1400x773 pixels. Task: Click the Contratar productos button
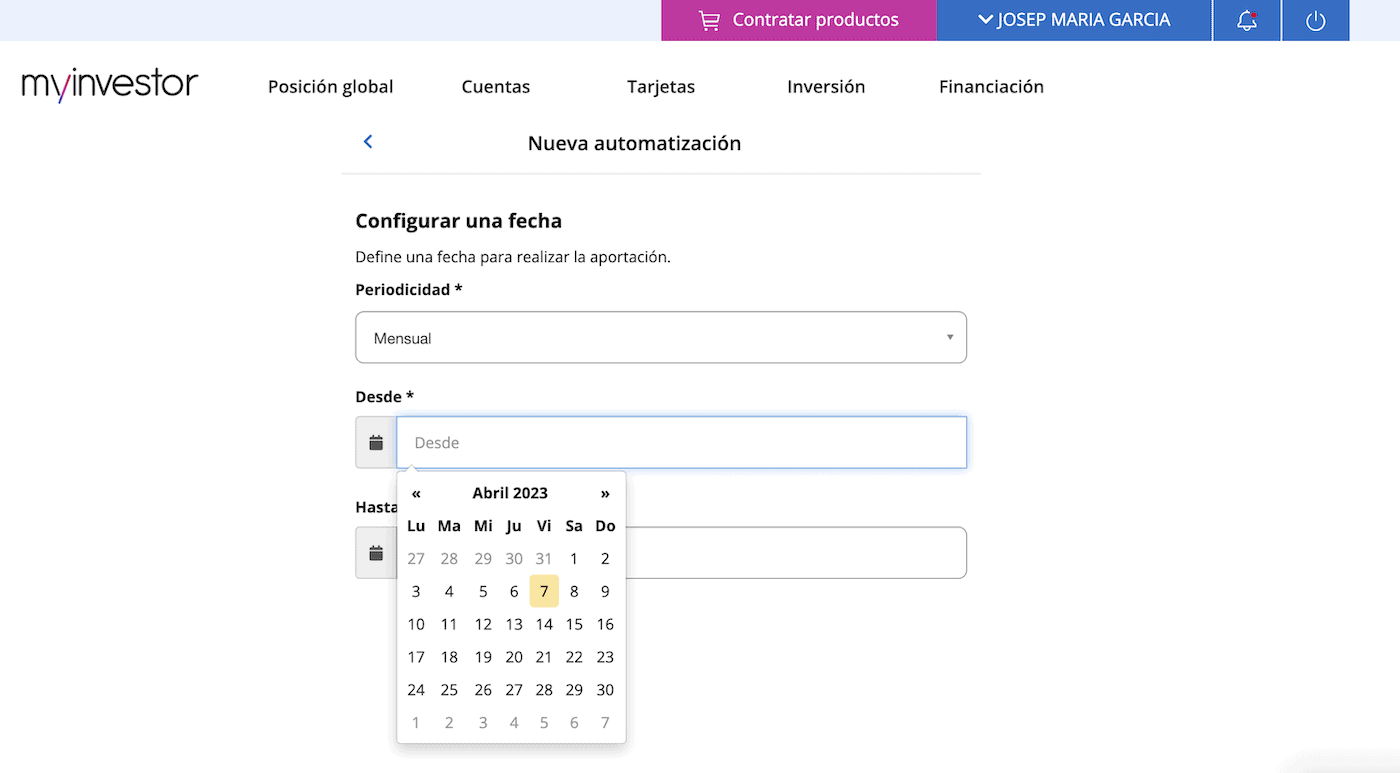coord(799,20)
